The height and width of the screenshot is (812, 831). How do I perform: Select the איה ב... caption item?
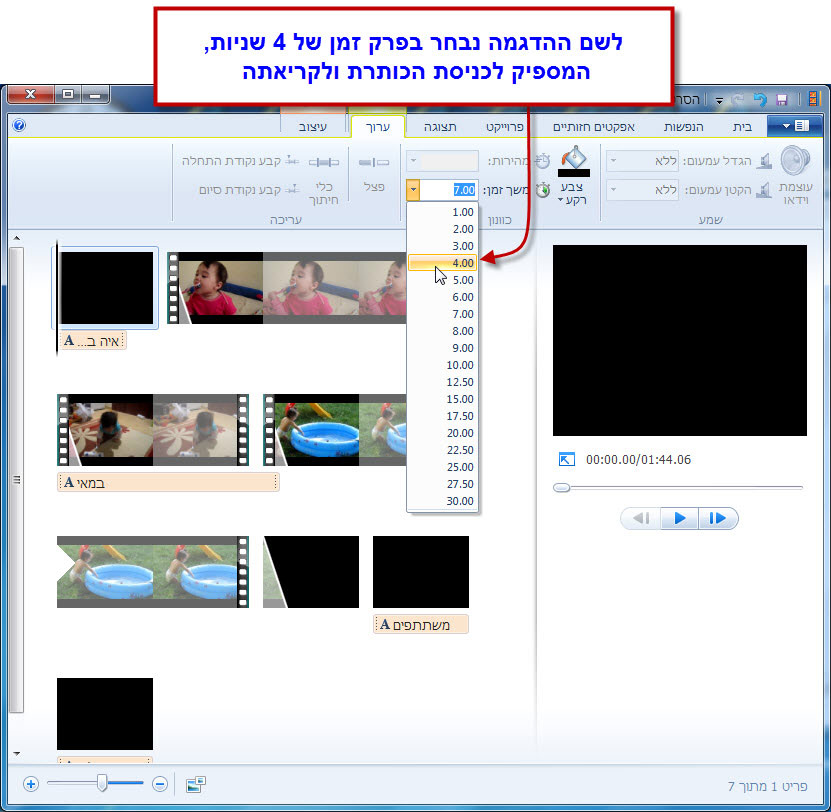click(x=93, y=340)
